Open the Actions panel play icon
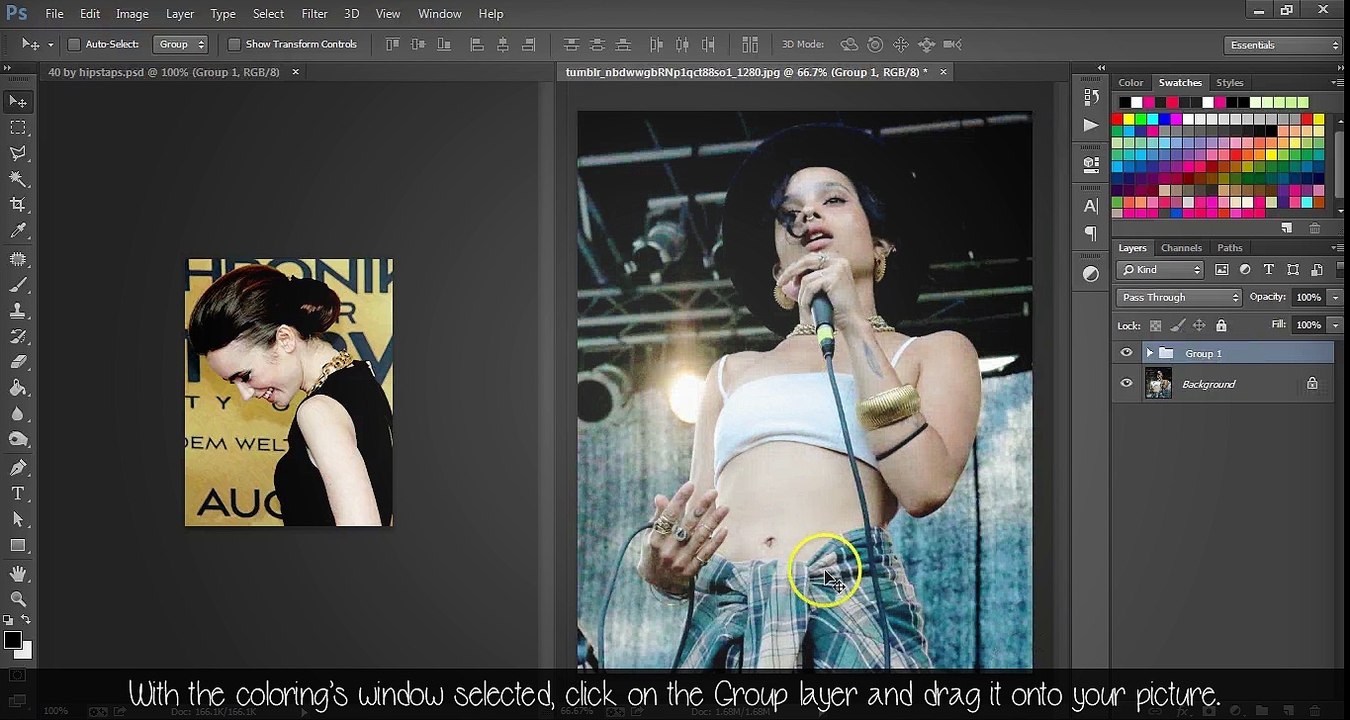Image resolution: width=1350 pixels, height=720 pixels. coord(1091,126)
